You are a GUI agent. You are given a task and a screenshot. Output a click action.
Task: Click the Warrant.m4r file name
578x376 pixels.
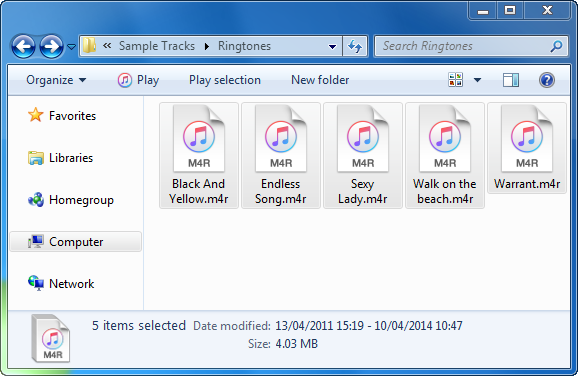[x=527, y=184]
